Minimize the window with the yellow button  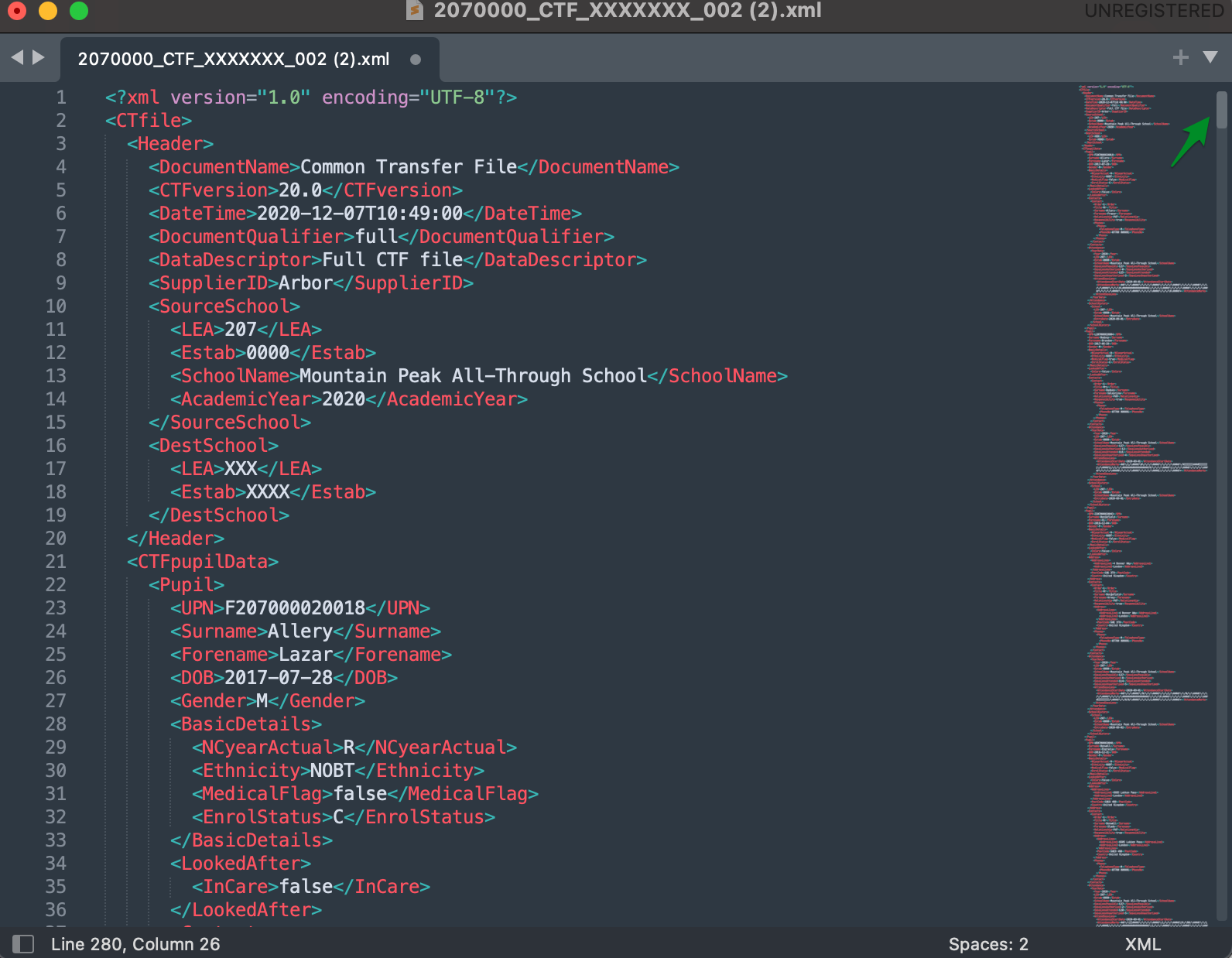click(x=48, y=11)
